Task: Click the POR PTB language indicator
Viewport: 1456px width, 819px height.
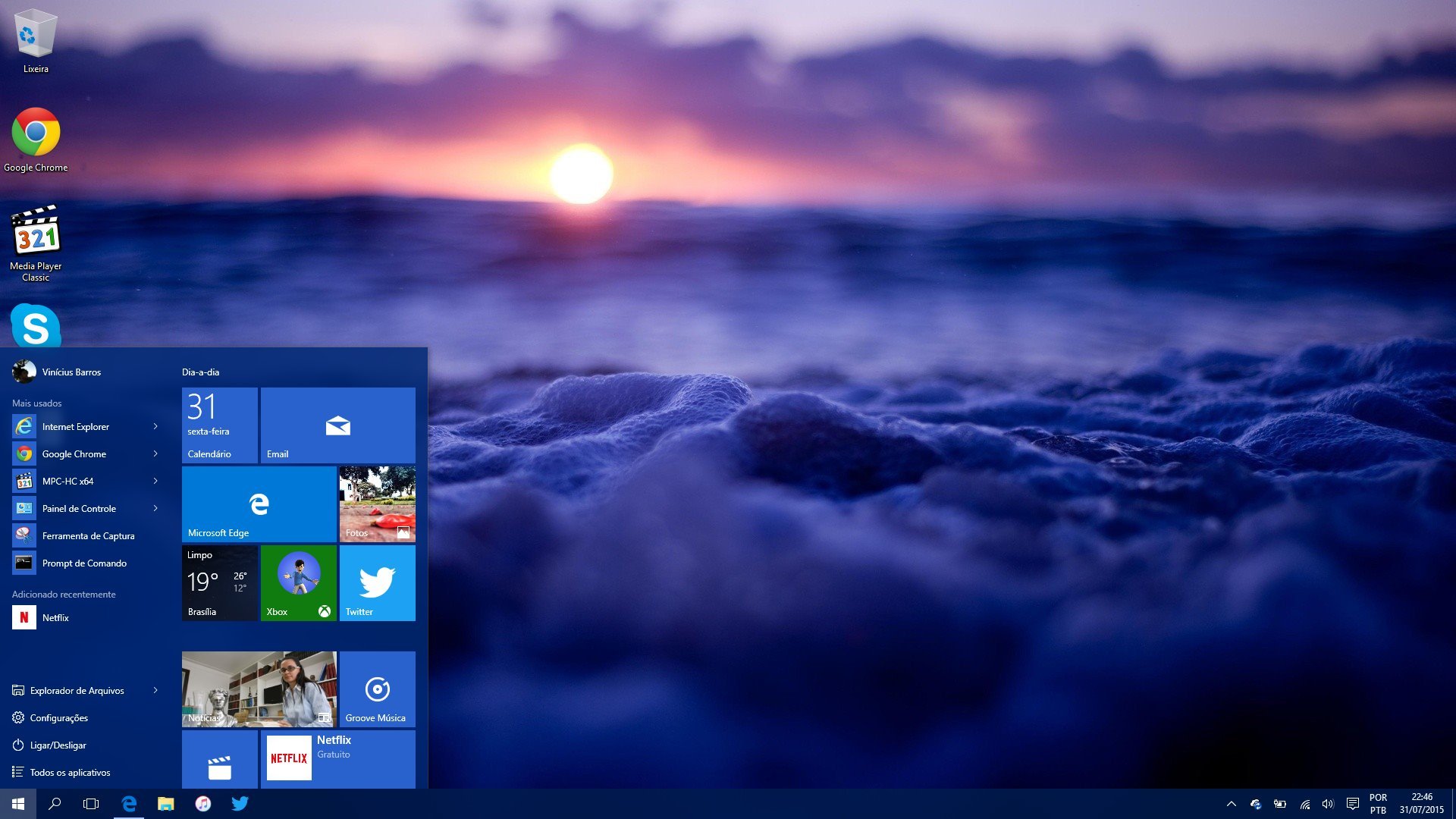Action: pos(1378,804)
